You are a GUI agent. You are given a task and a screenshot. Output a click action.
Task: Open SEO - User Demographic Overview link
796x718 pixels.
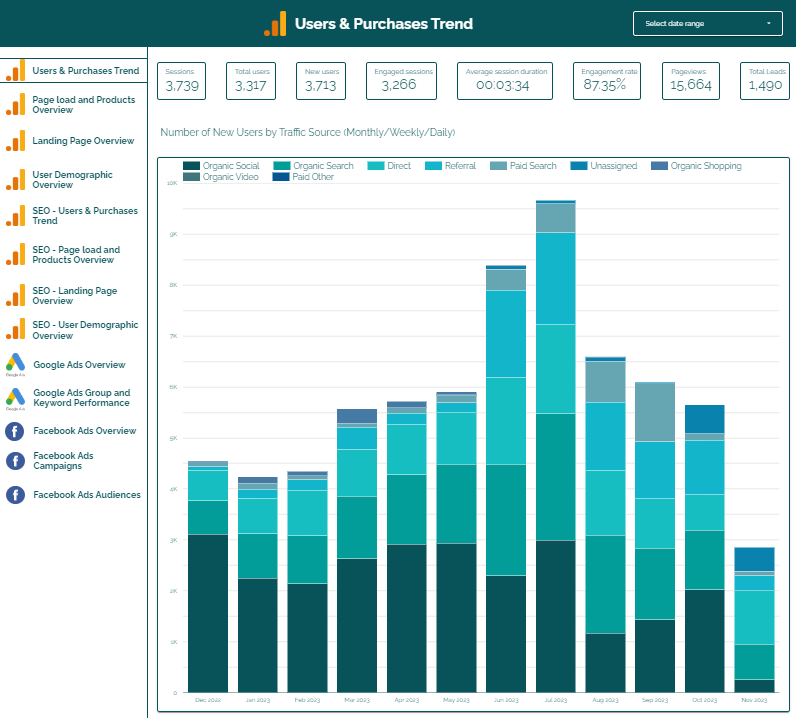point(85,330)
